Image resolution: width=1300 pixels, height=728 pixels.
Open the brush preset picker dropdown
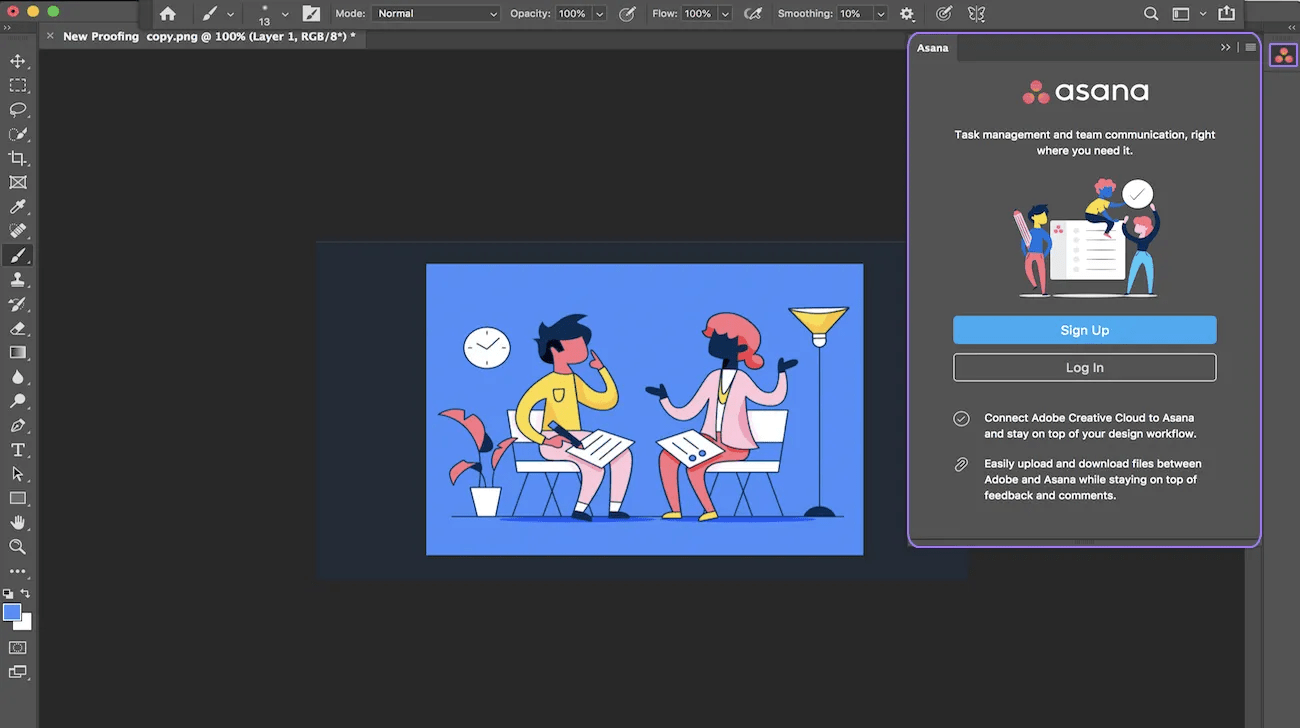tap(285, 14)
